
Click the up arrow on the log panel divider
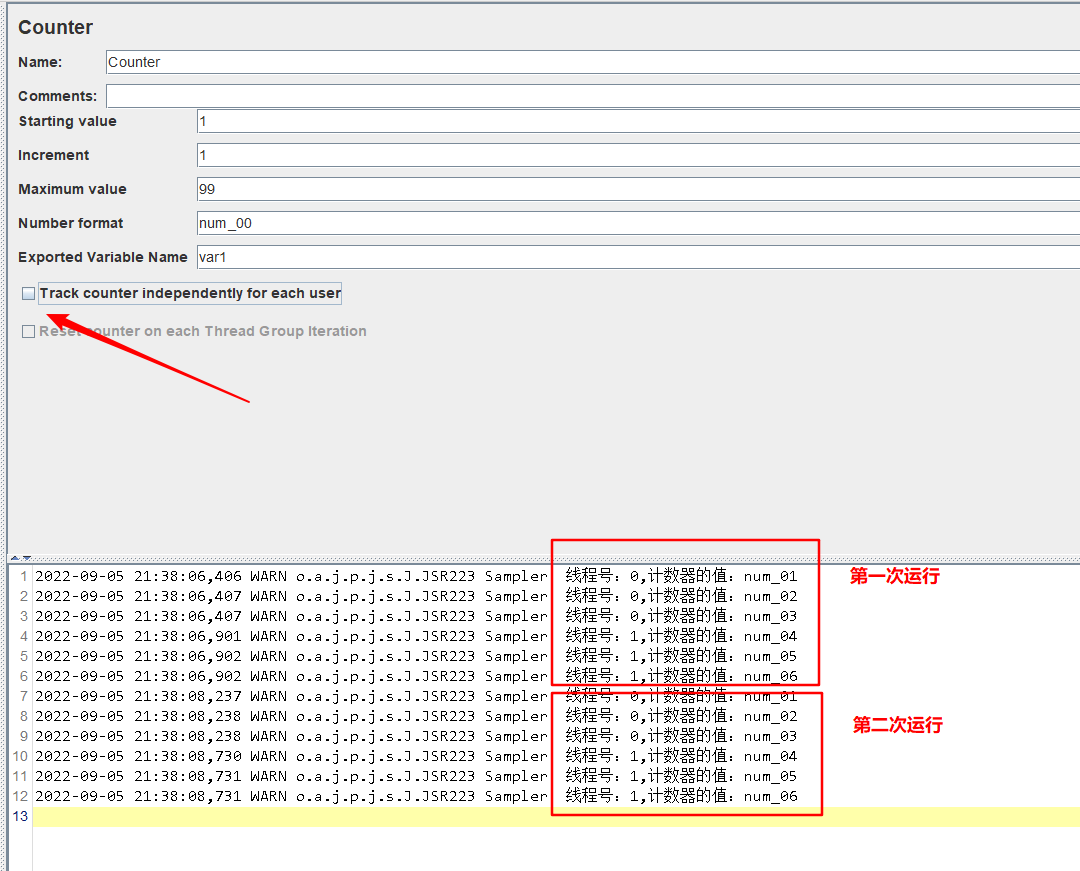(x=14, y=558)
